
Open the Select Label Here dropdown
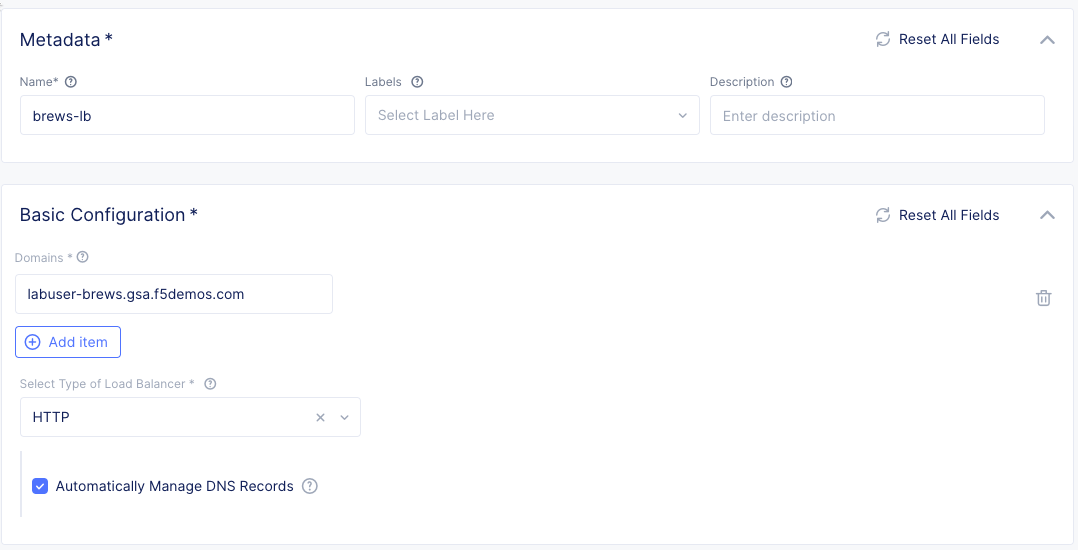pos(531,115)
